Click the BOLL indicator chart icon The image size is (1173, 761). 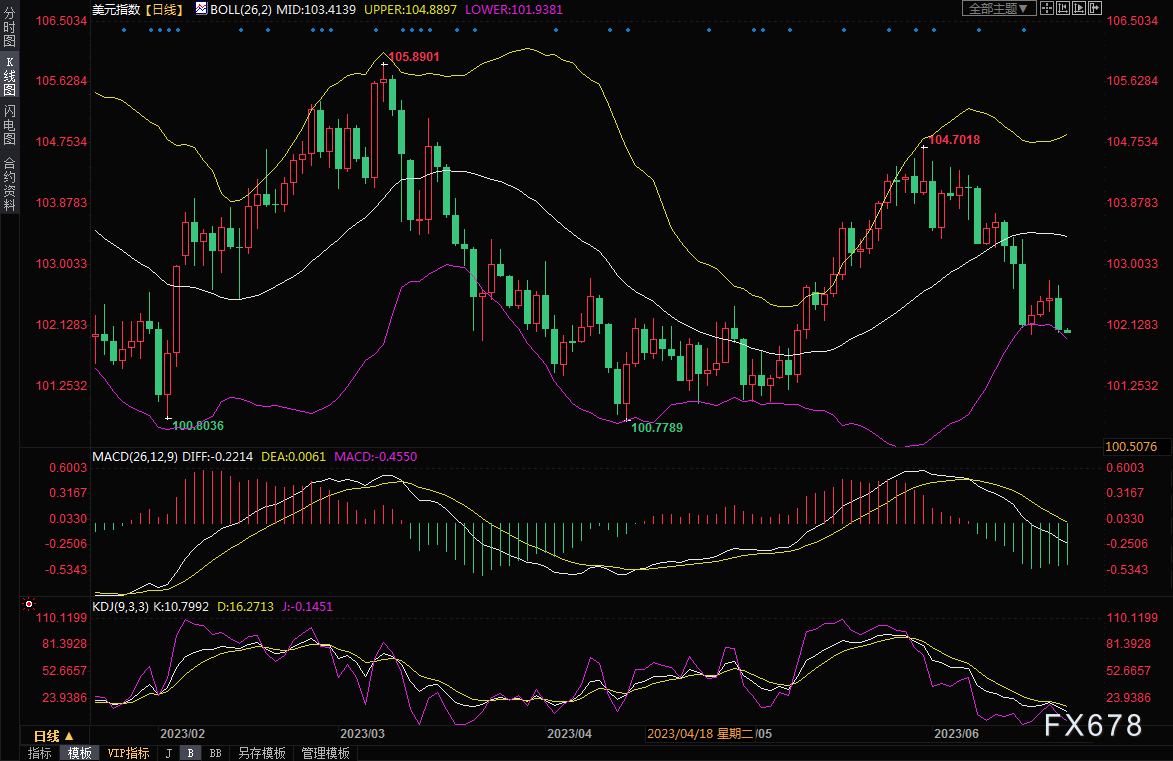(201, 8)
